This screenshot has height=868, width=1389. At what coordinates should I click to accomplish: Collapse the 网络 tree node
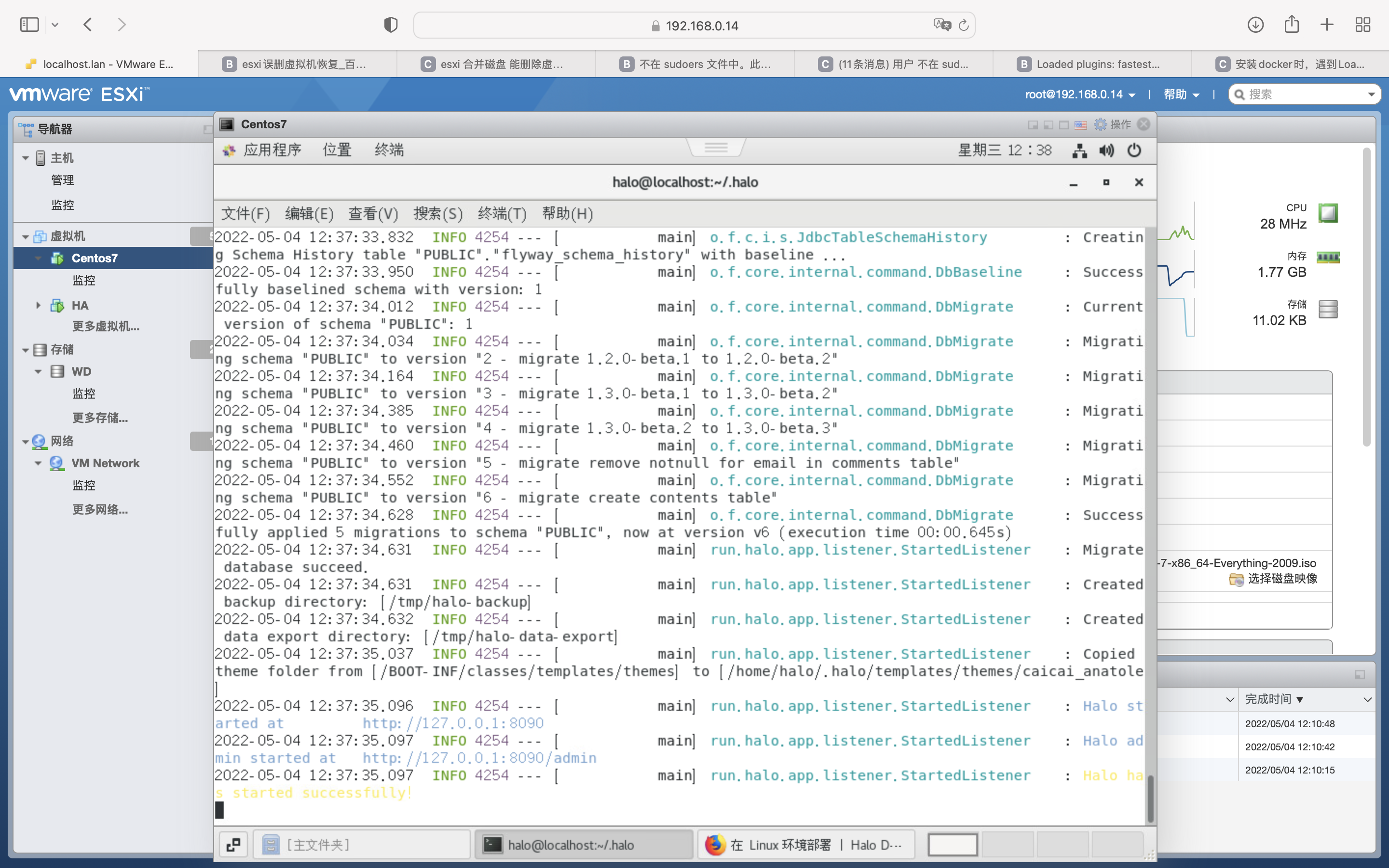click(x=25, y=441)
